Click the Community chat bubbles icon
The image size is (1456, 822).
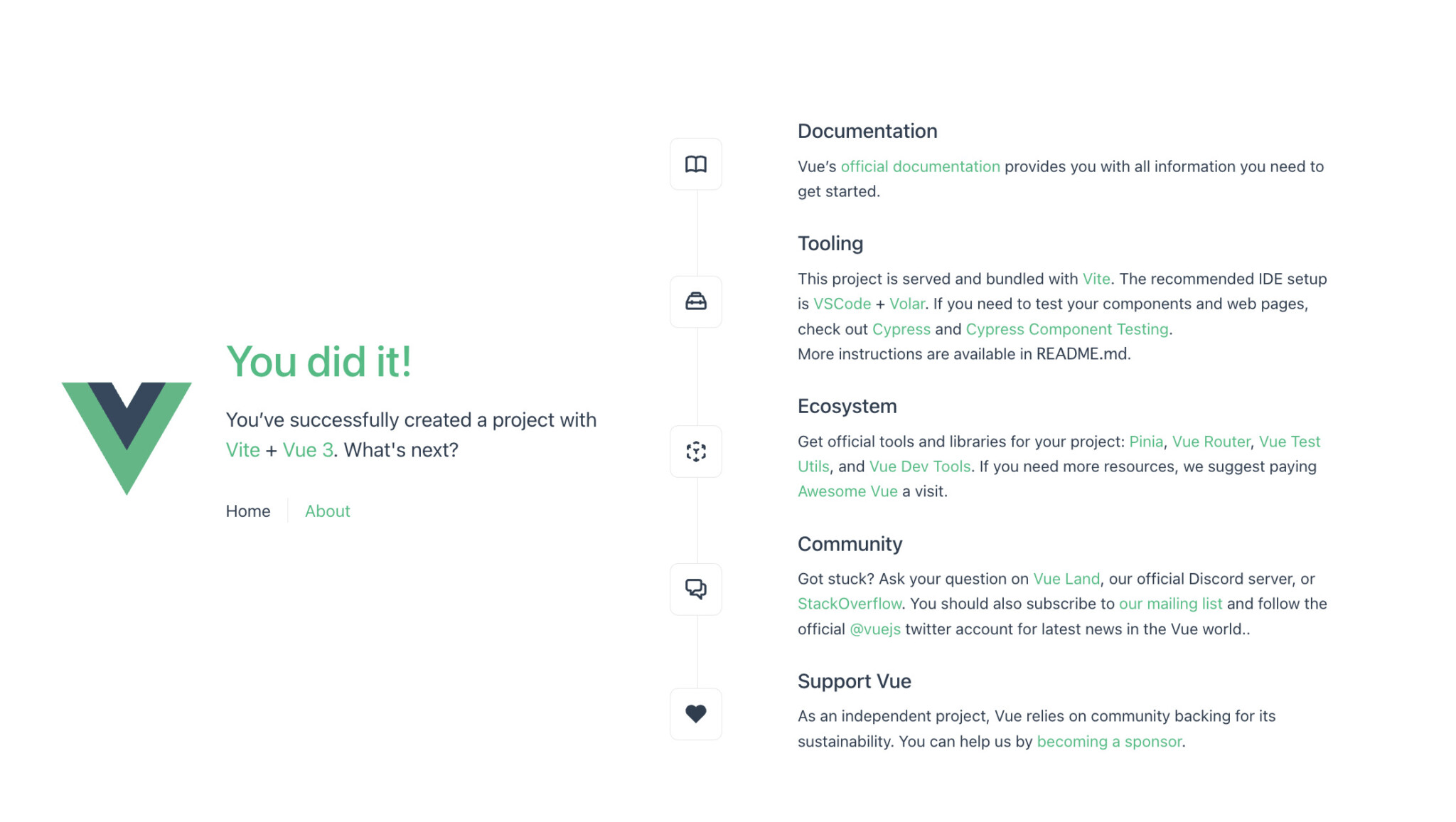[x=695, y=589]
